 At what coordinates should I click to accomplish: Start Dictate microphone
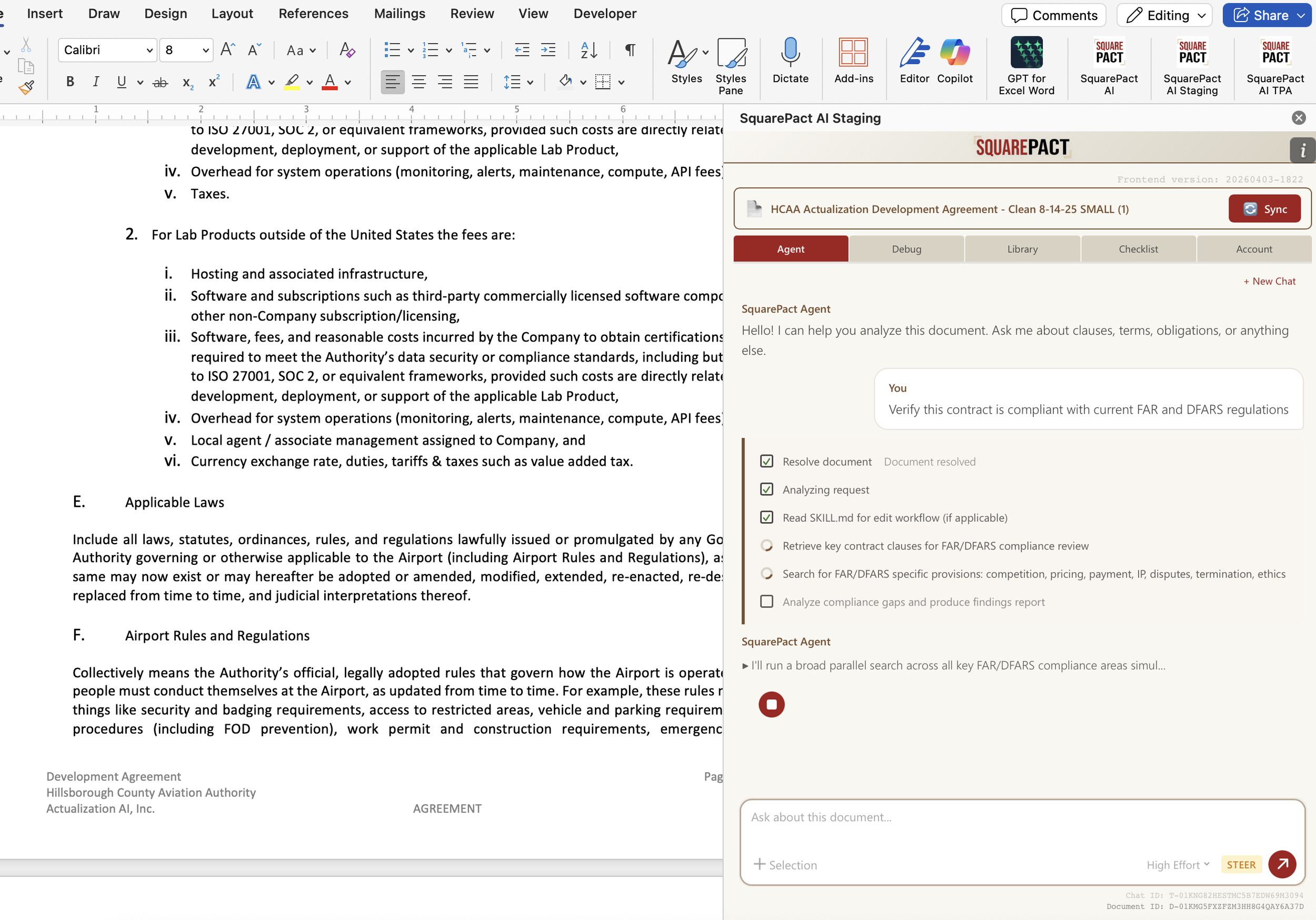click(791, 61)
